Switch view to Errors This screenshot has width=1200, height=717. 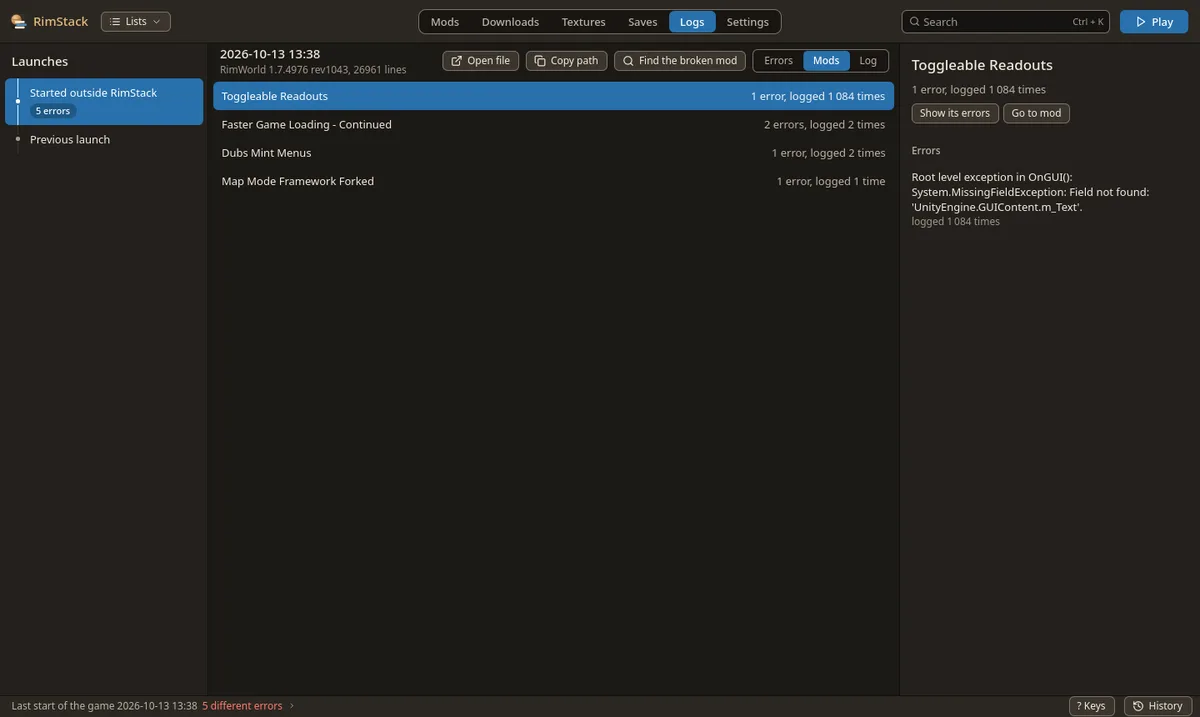point(778,61)
